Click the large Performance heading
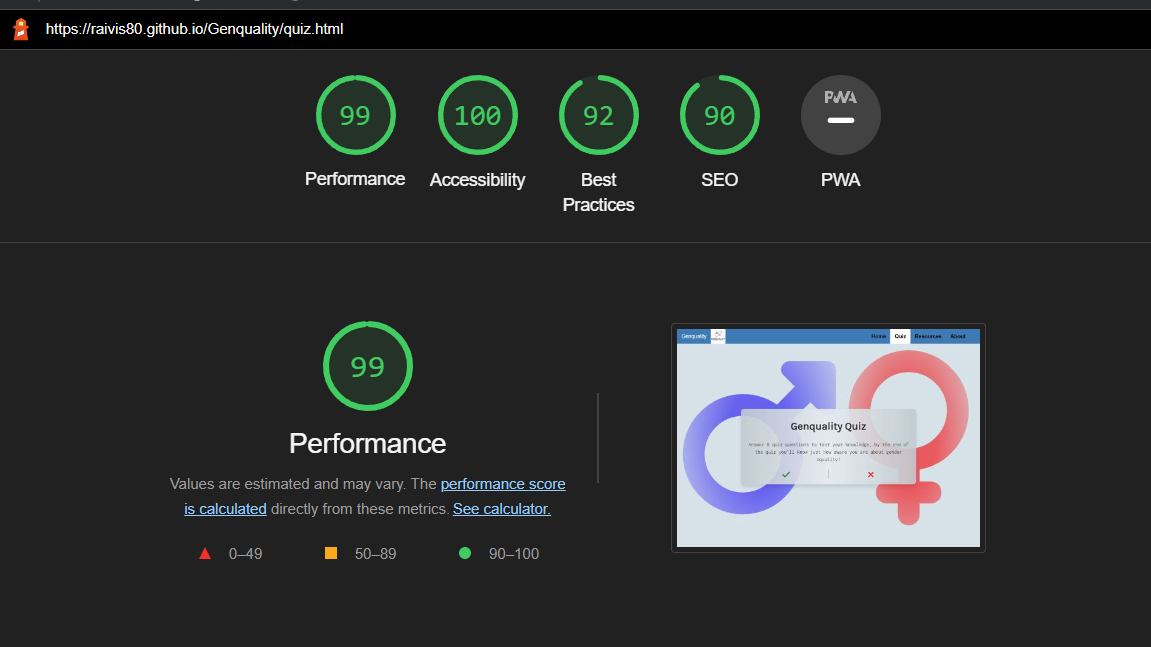The image size is (1151, 647). point(368,444)
